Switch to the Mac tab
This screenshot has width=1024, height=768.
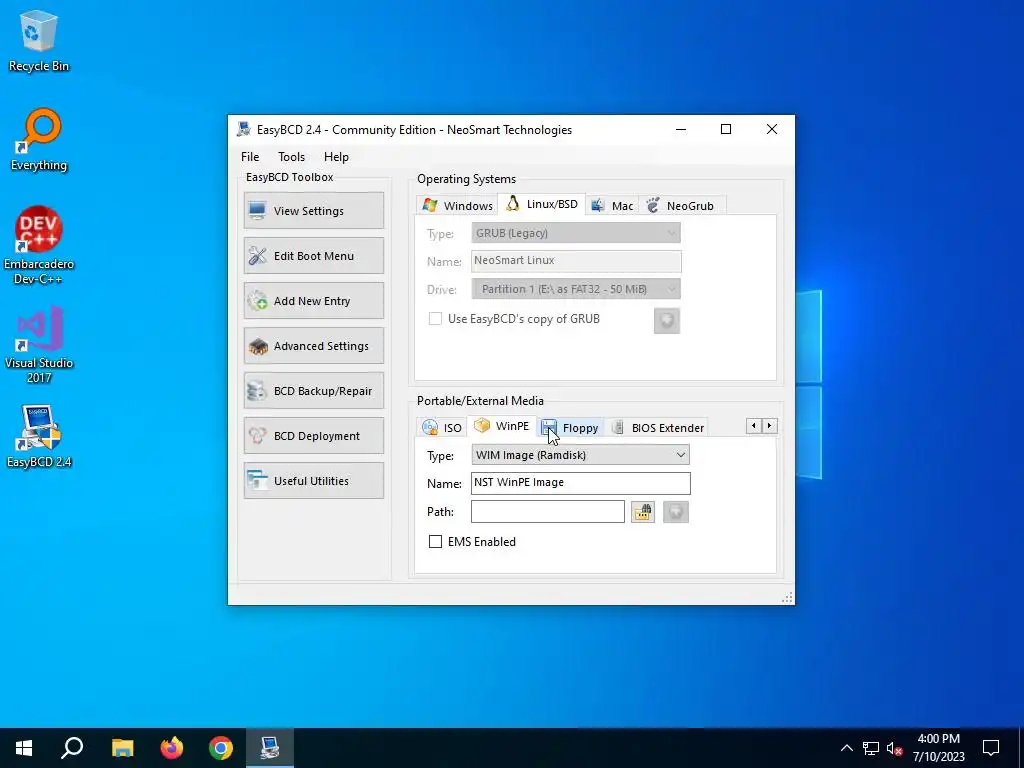pyautogui.click(x=612, y=205)
